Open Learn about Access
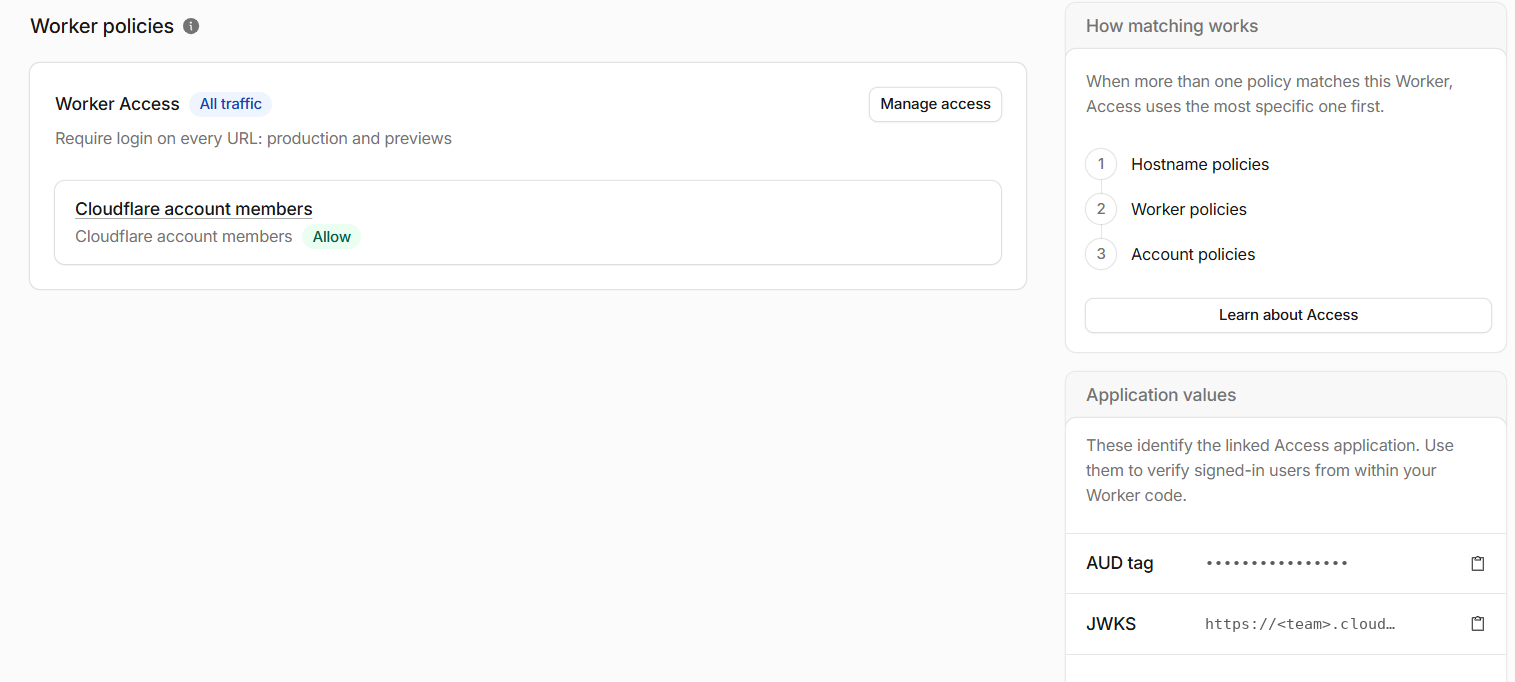This screenshot has width=1515, height=682. (x=1288, y=315)
